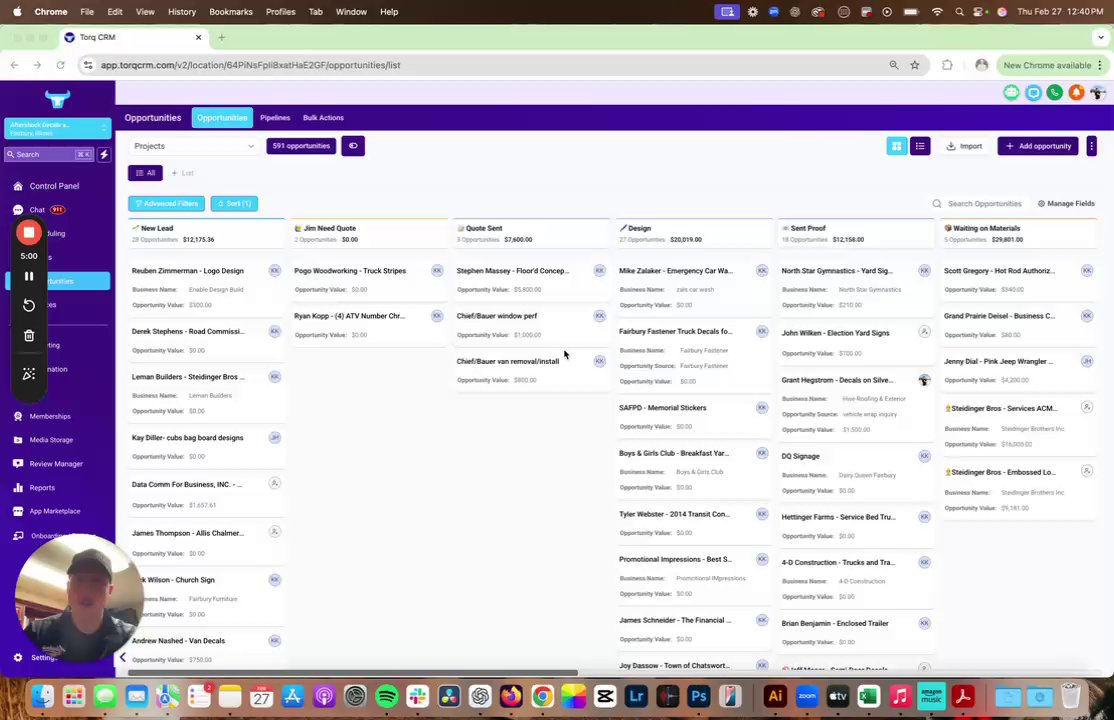Open the Reuben Zimmerman - Logo Design card
This screenshot has height=720, width=1114.
pos(206,287)
